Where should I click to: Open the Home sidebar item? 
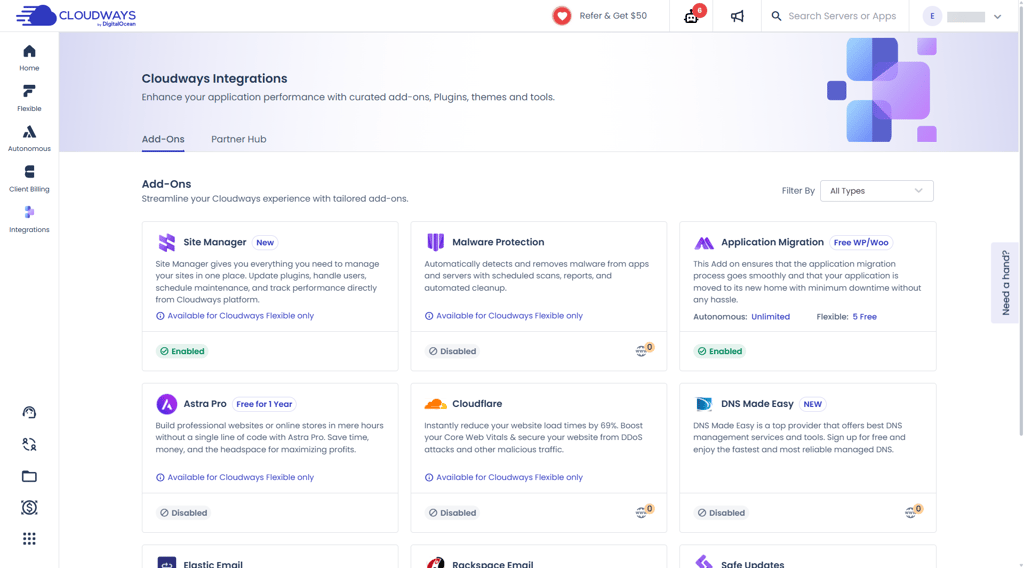point(29,57)
